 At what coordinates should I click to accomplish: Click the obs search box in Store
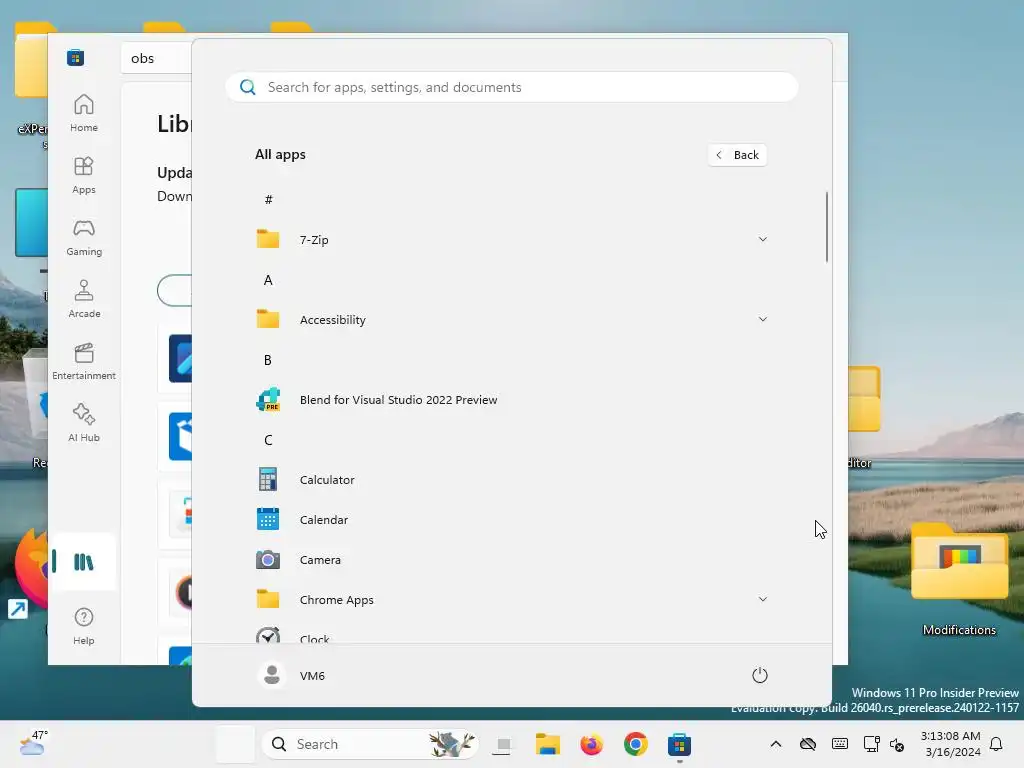157,58
